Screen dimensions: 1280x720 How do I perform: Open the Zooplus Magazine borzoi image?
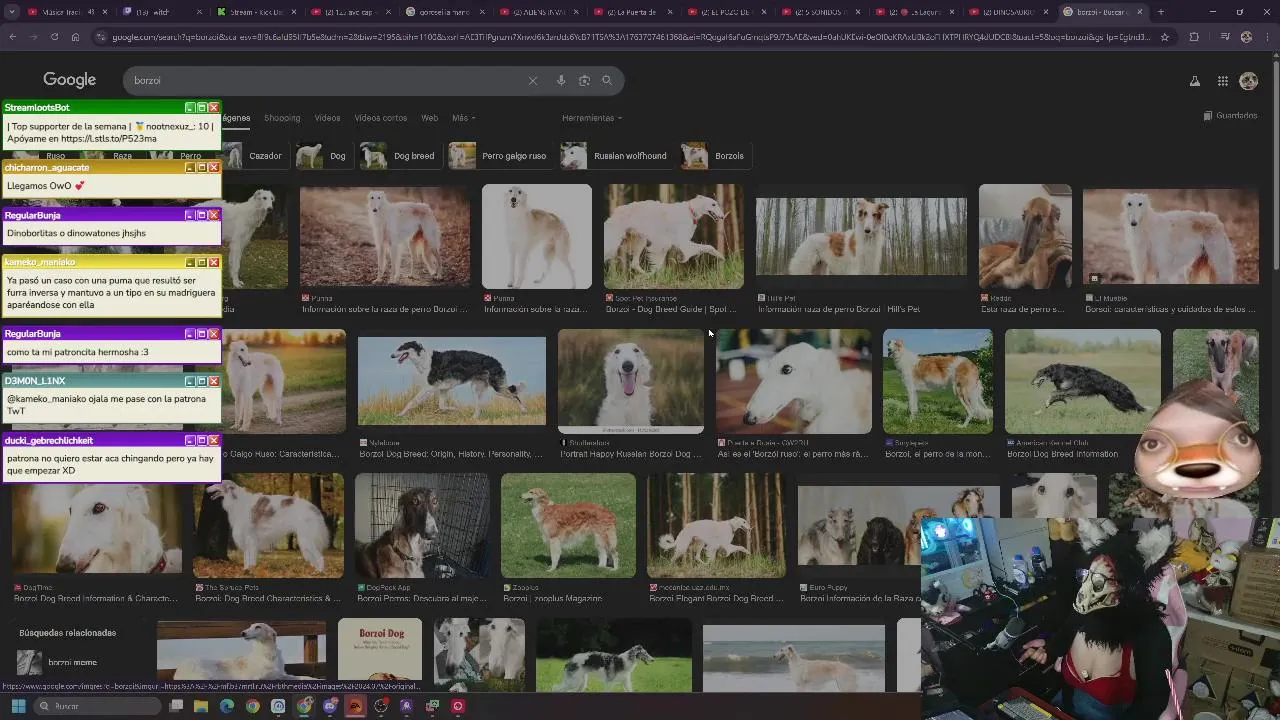[568, 525]
